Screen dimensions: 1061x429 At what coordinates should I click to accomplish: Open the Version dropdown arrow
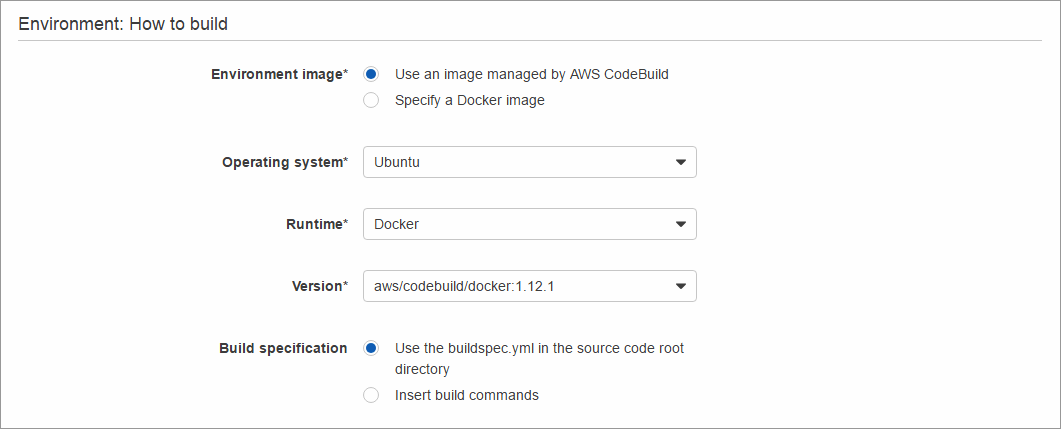pyautogui.click(x=680, y=286)
